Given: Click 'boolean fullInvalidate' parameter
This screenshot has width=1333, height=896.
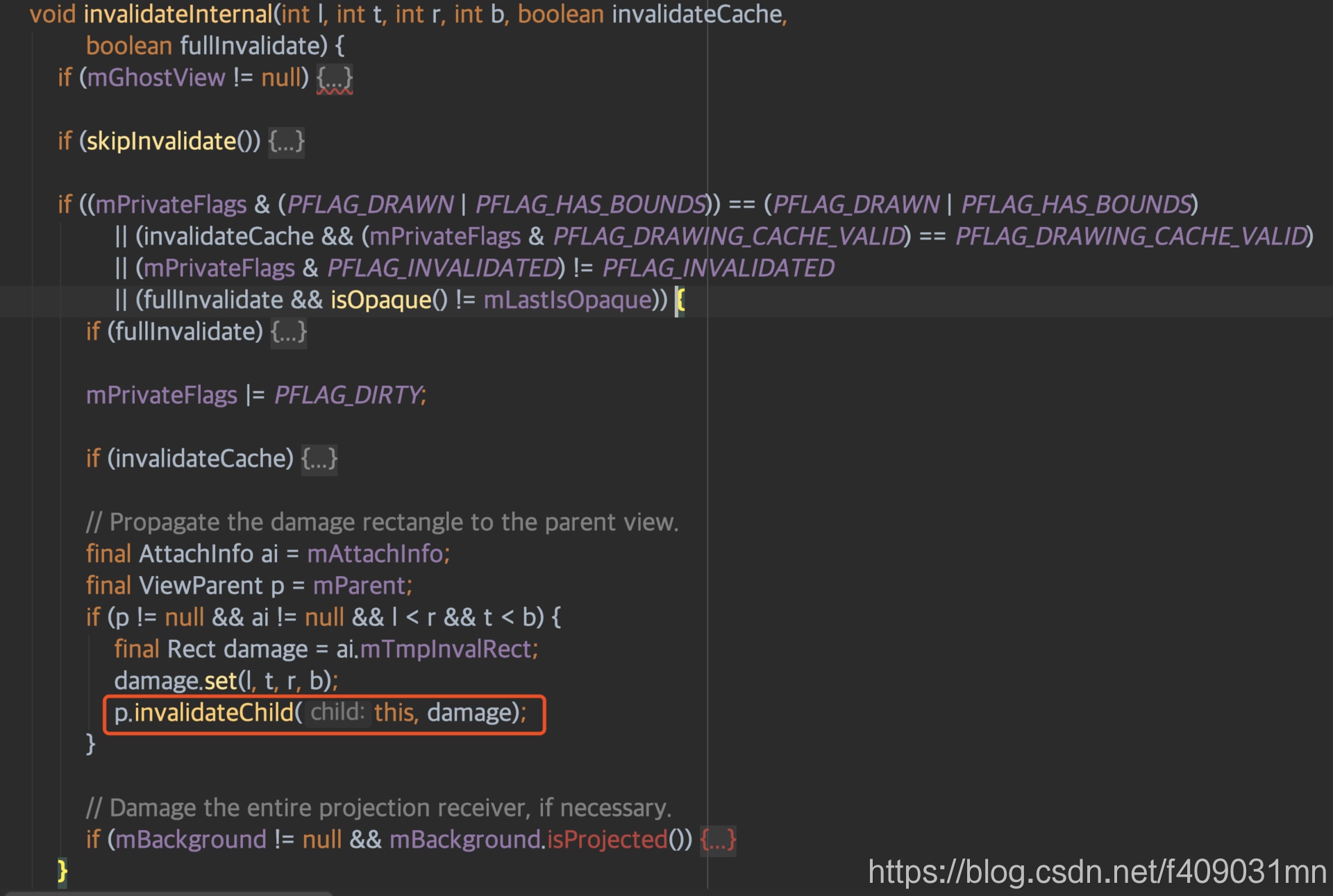Looking at the screenshot, I should [206, 46].
